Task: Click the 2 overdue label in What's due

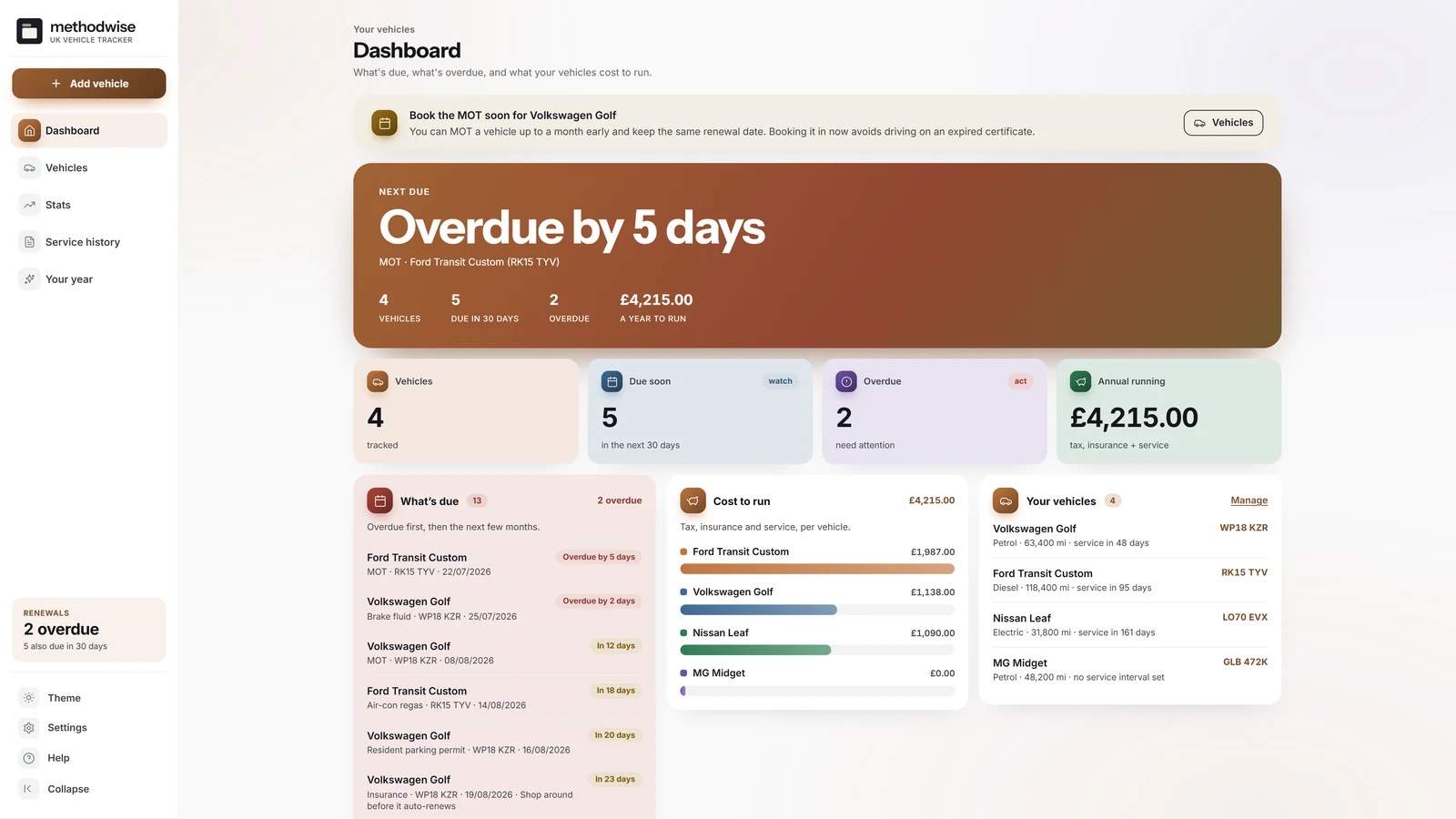Action: [x=620, y=500]
